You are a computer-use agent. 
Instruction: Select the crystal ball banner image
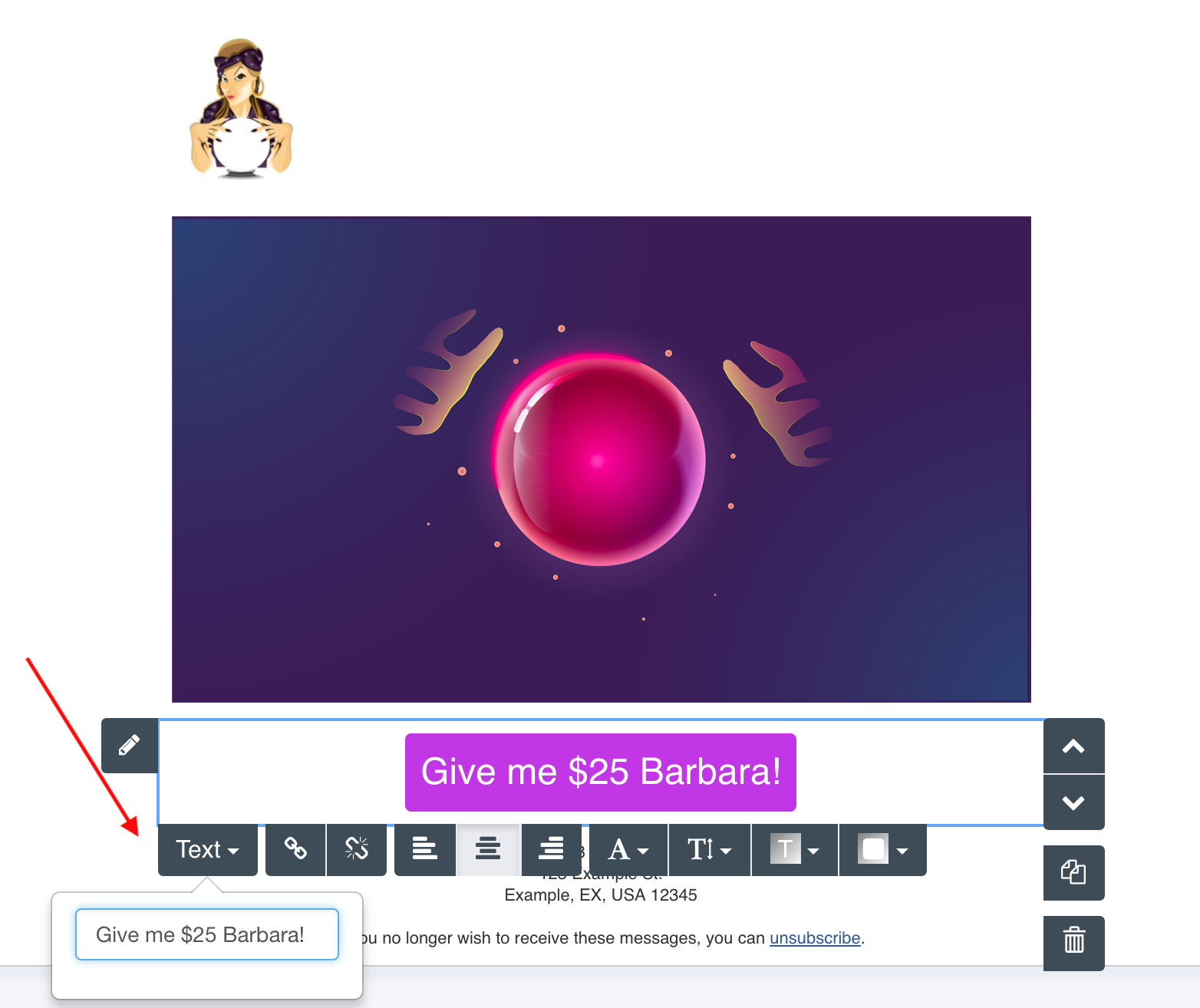(x=602, y=460)
